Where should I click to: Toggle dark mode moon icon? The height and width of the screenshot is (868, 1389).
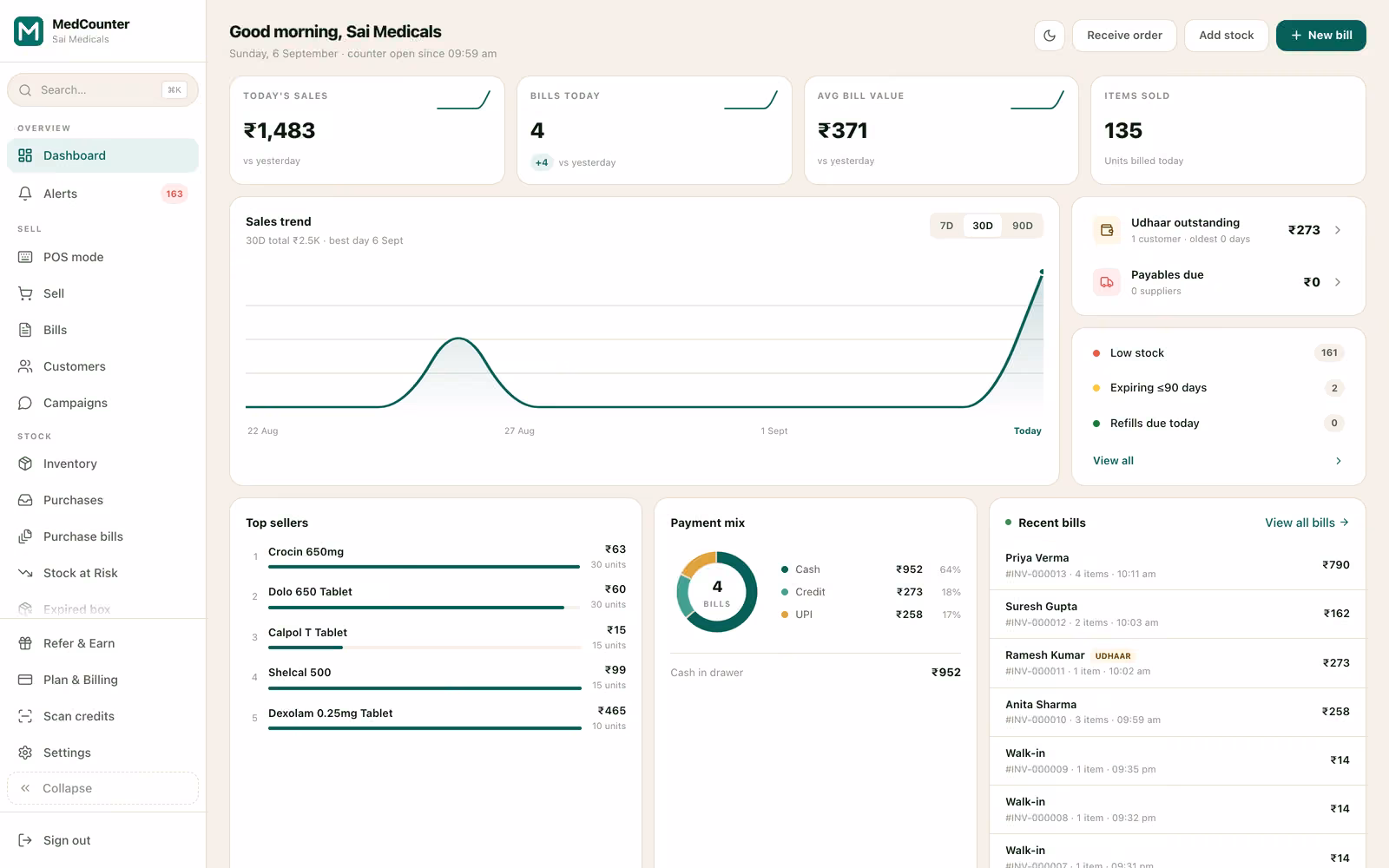[x=1050, y=36]
